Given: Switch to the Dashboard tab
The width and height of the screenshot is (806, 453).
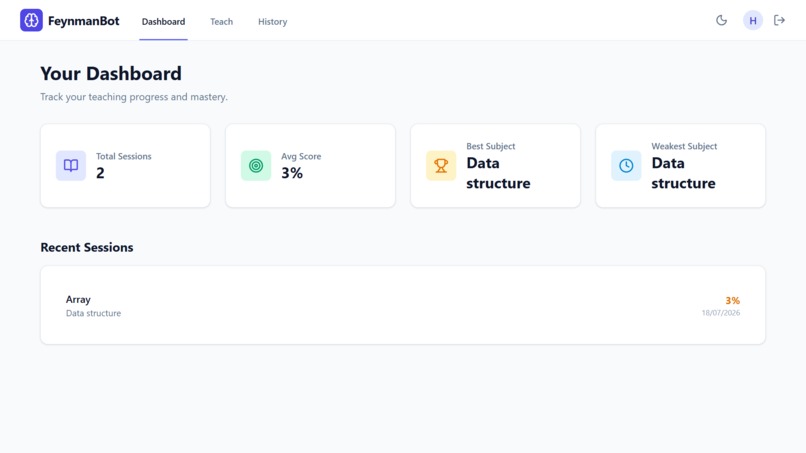Looking at the screenshot, I should 163,22.
